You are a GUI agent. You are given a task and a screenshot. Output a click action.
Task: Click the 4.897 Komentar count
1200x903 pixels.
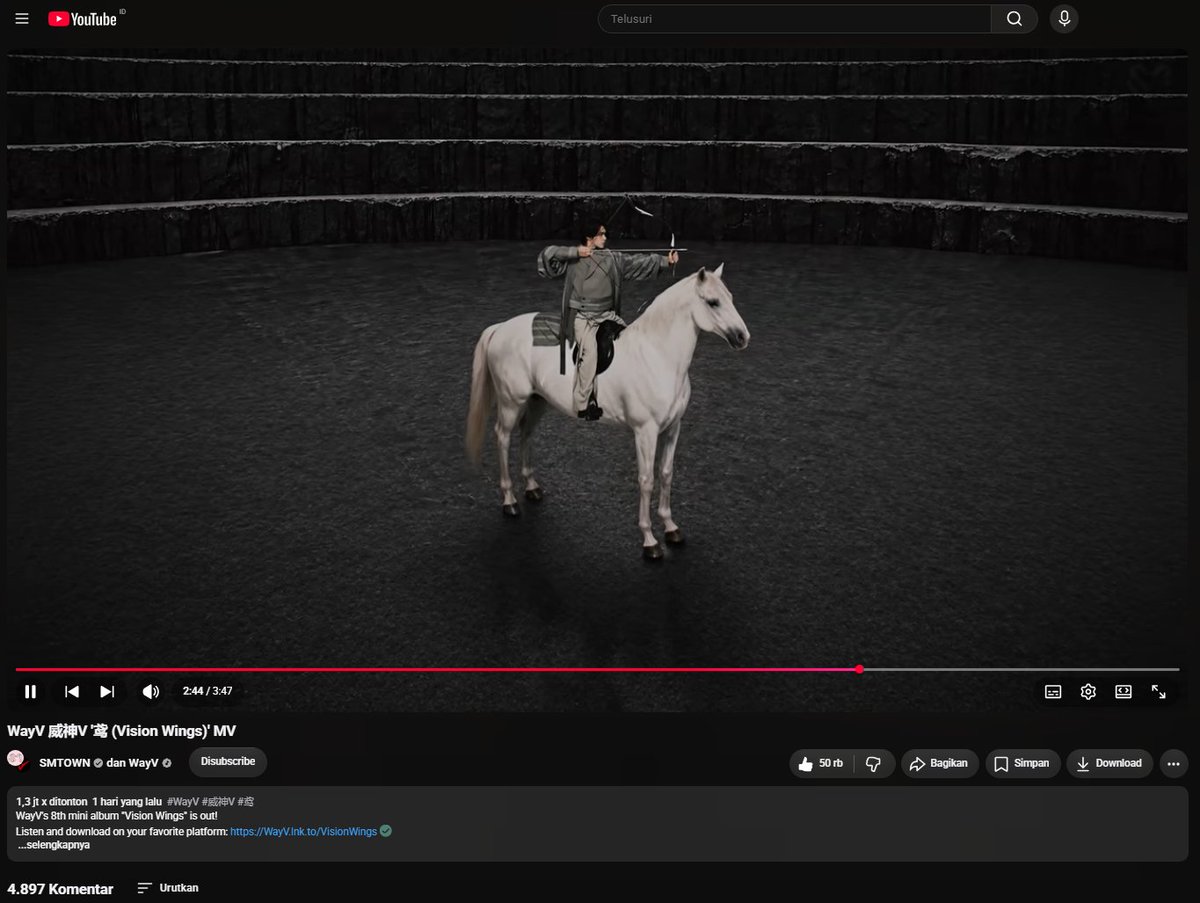point(60,889)
